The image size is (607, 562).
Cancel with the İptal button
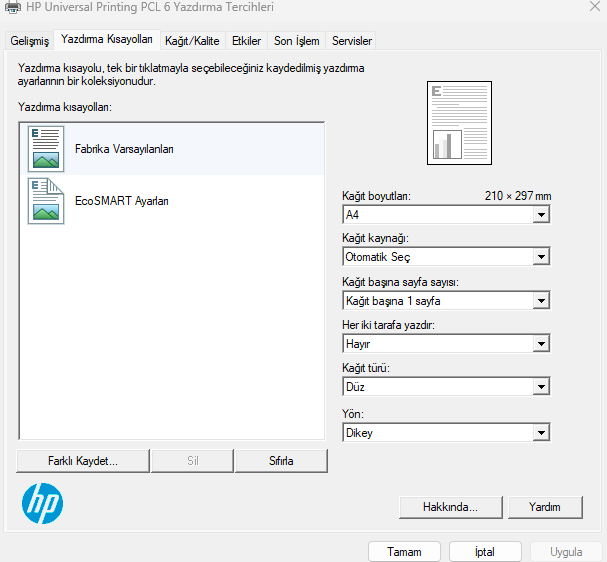[485, 551]
